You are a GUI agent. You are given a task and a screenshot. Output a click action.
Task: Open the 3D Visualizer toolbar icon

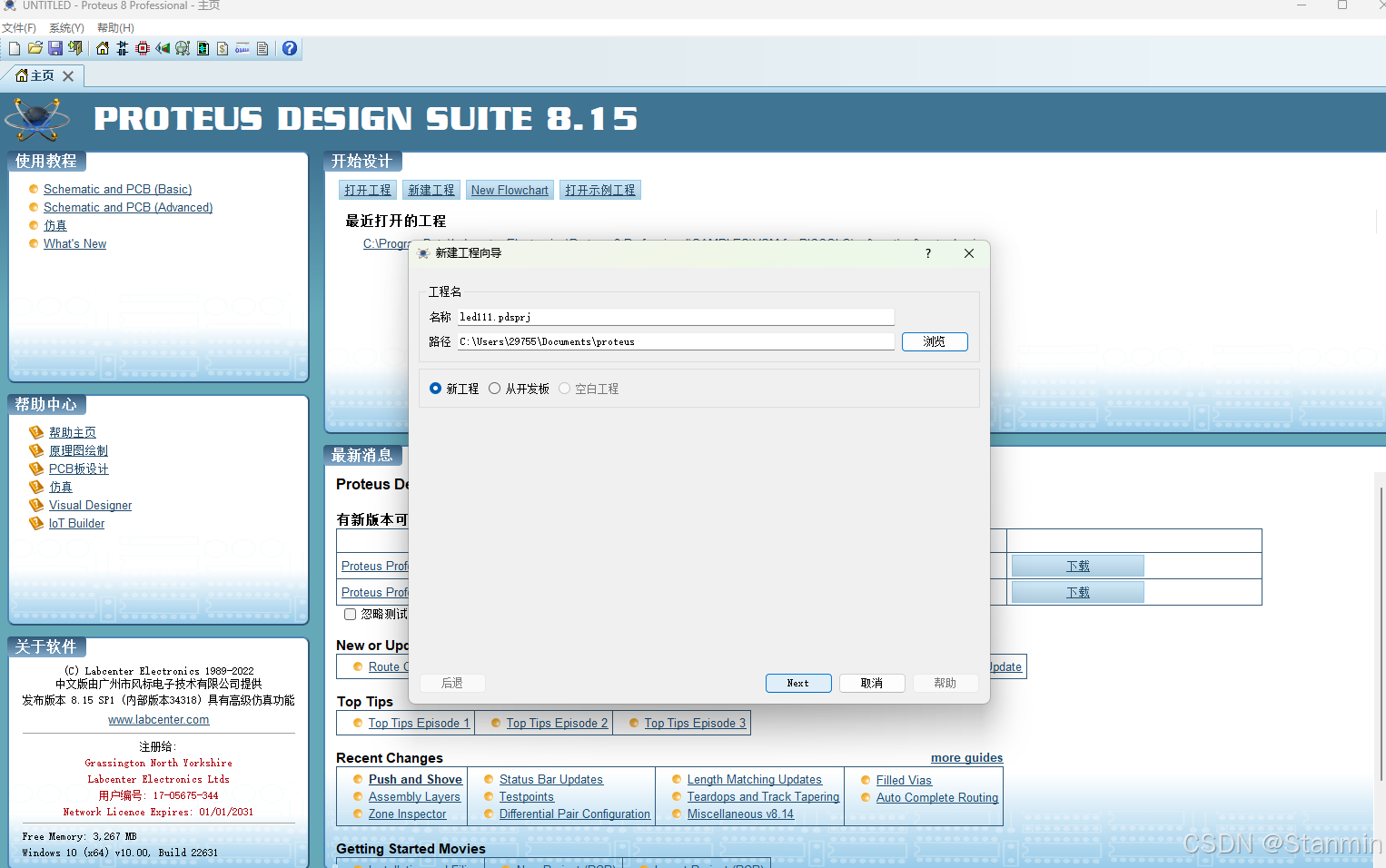[x=163, y=48]
